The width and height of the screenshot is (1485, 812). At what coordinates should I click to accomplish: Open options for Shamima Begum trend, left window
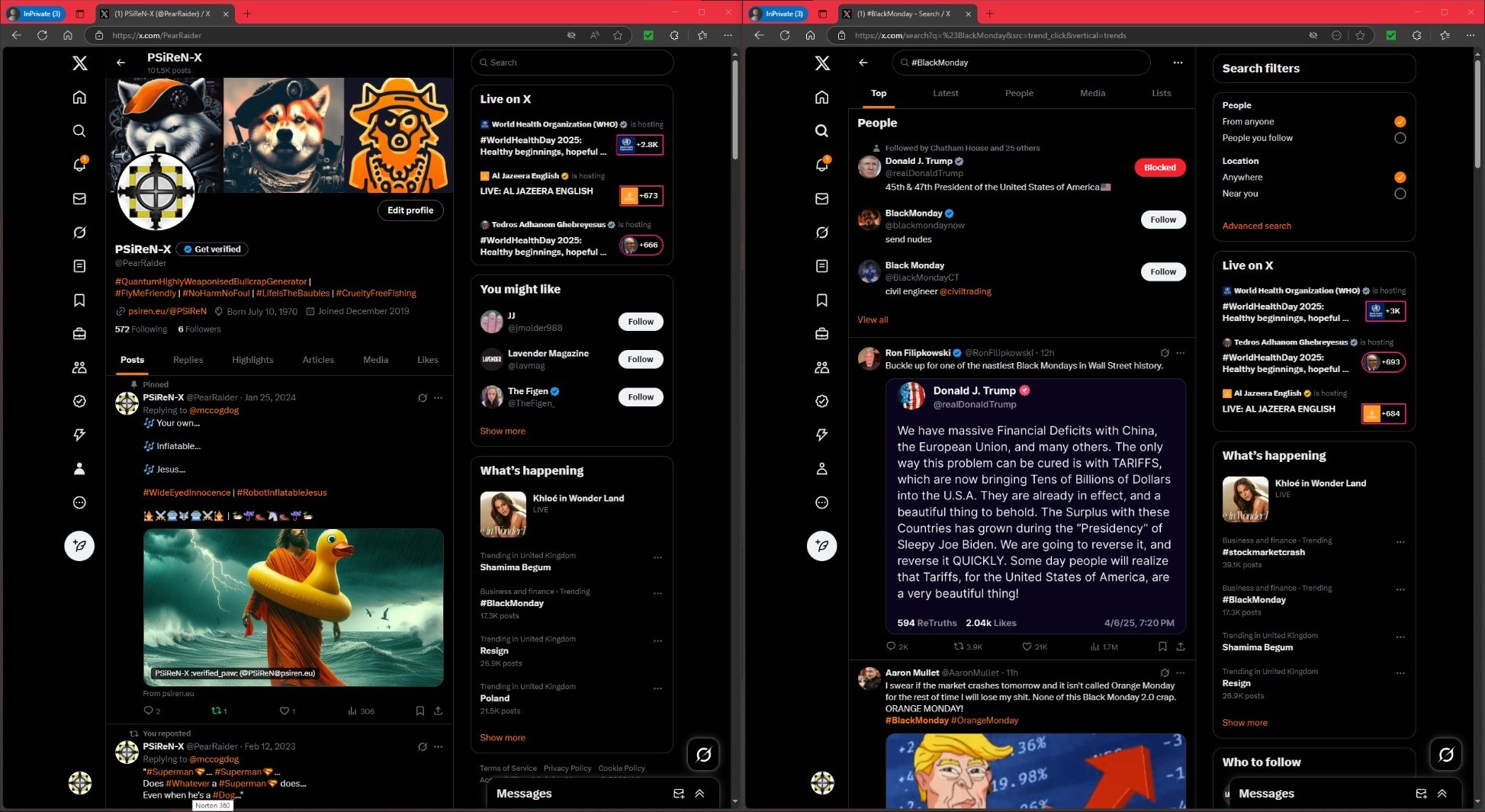[657, 557]
